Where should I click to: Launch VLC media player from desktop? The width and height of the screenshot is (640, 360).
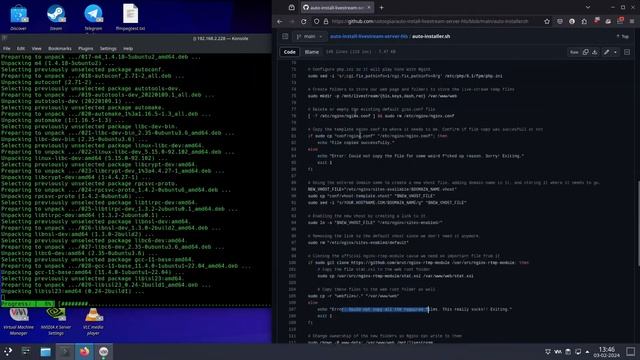93,322
